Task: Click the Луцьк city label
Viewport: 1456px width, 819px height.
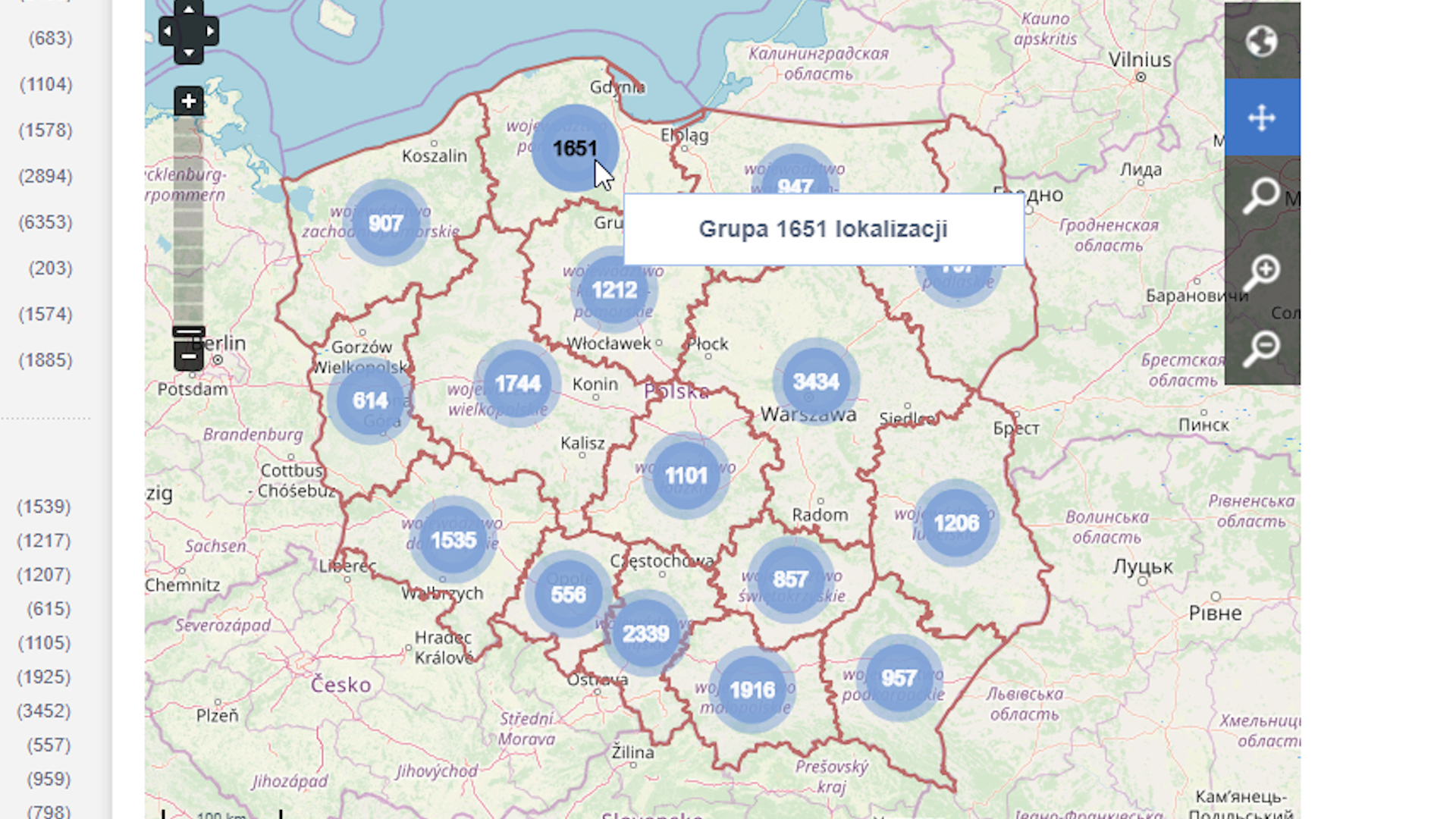Action: click(x=1143, y=567)
